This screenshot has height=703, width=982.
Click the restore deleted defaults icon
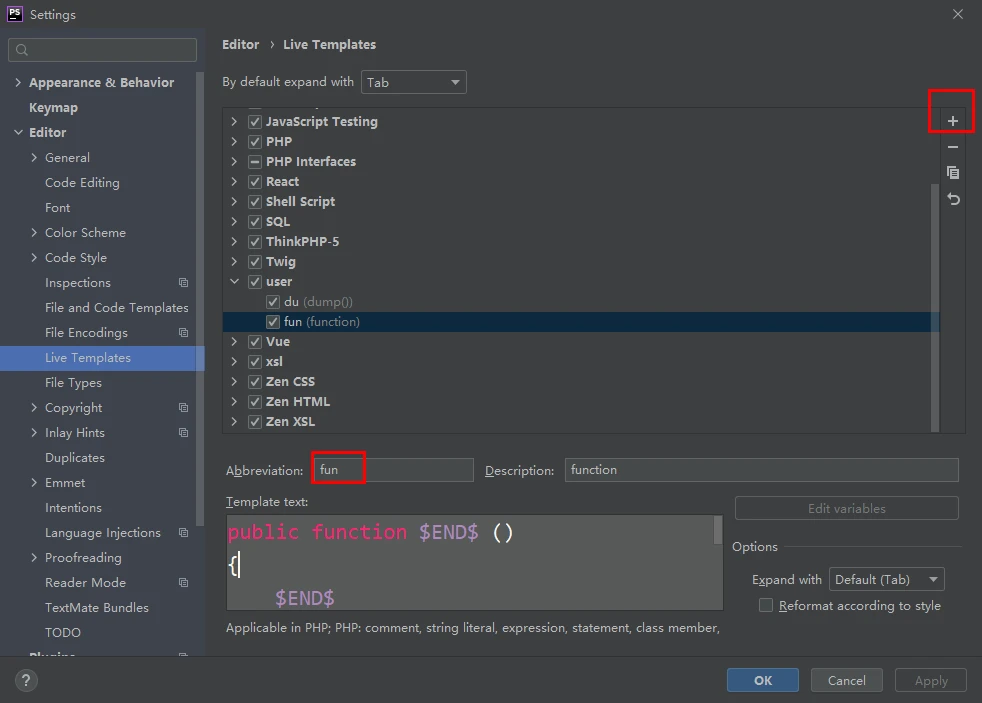point(952,199)
